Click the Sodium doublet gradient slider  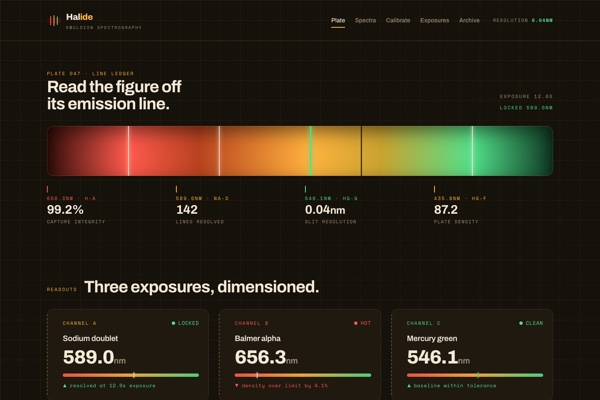pos(131,375)
